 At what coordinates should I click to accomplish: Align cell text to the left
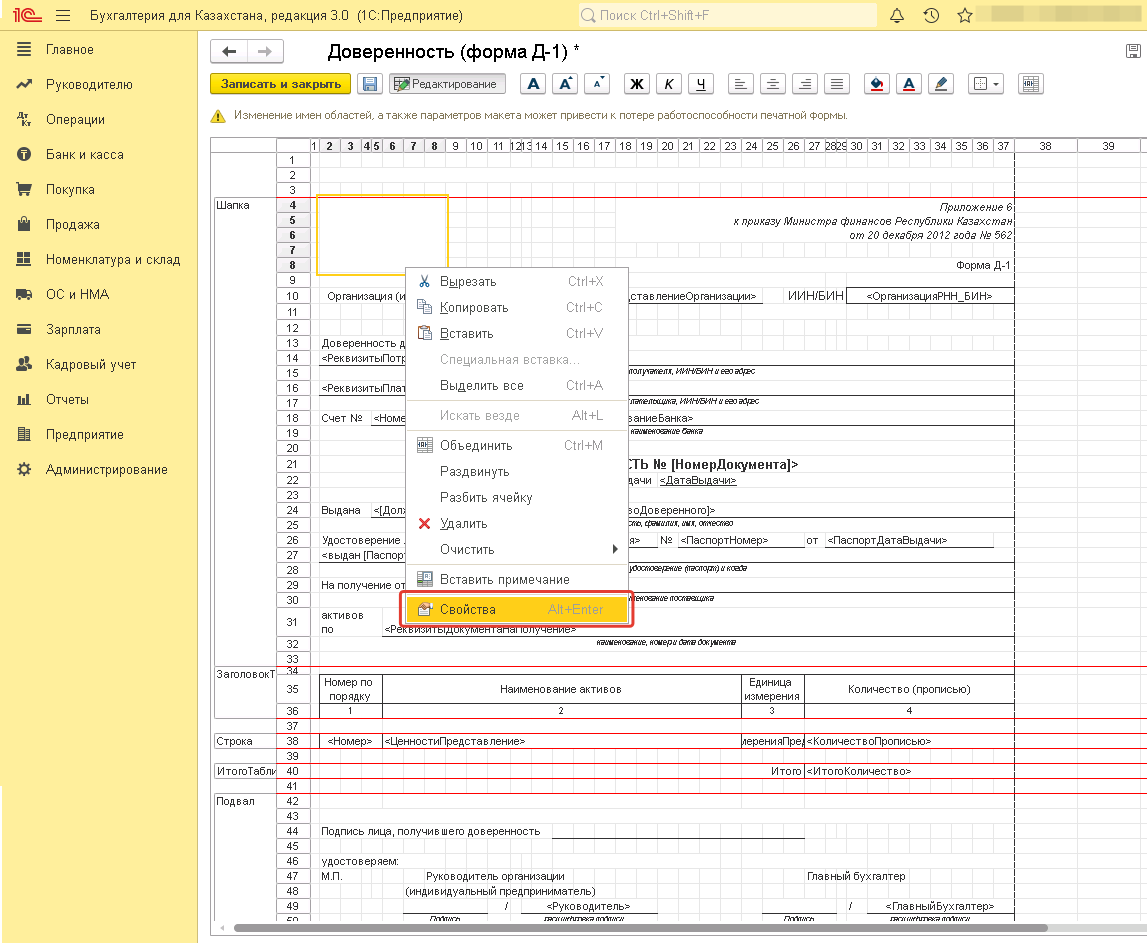point(740,84)
